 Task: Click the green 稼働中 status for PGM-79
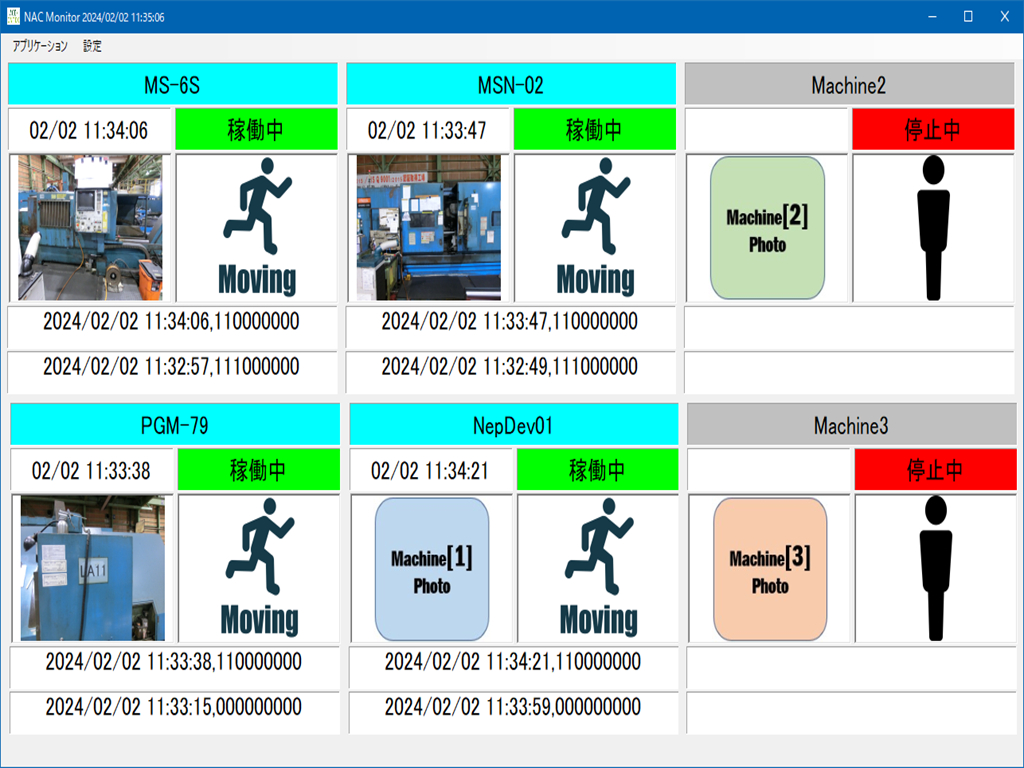[259, 470]
